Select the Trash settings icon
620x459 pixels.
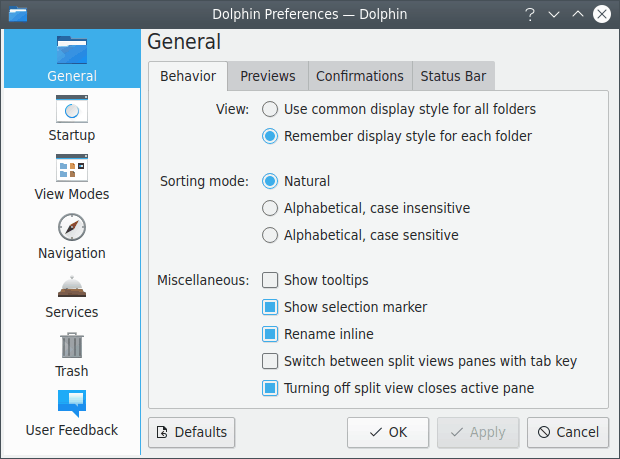(72, 345)
